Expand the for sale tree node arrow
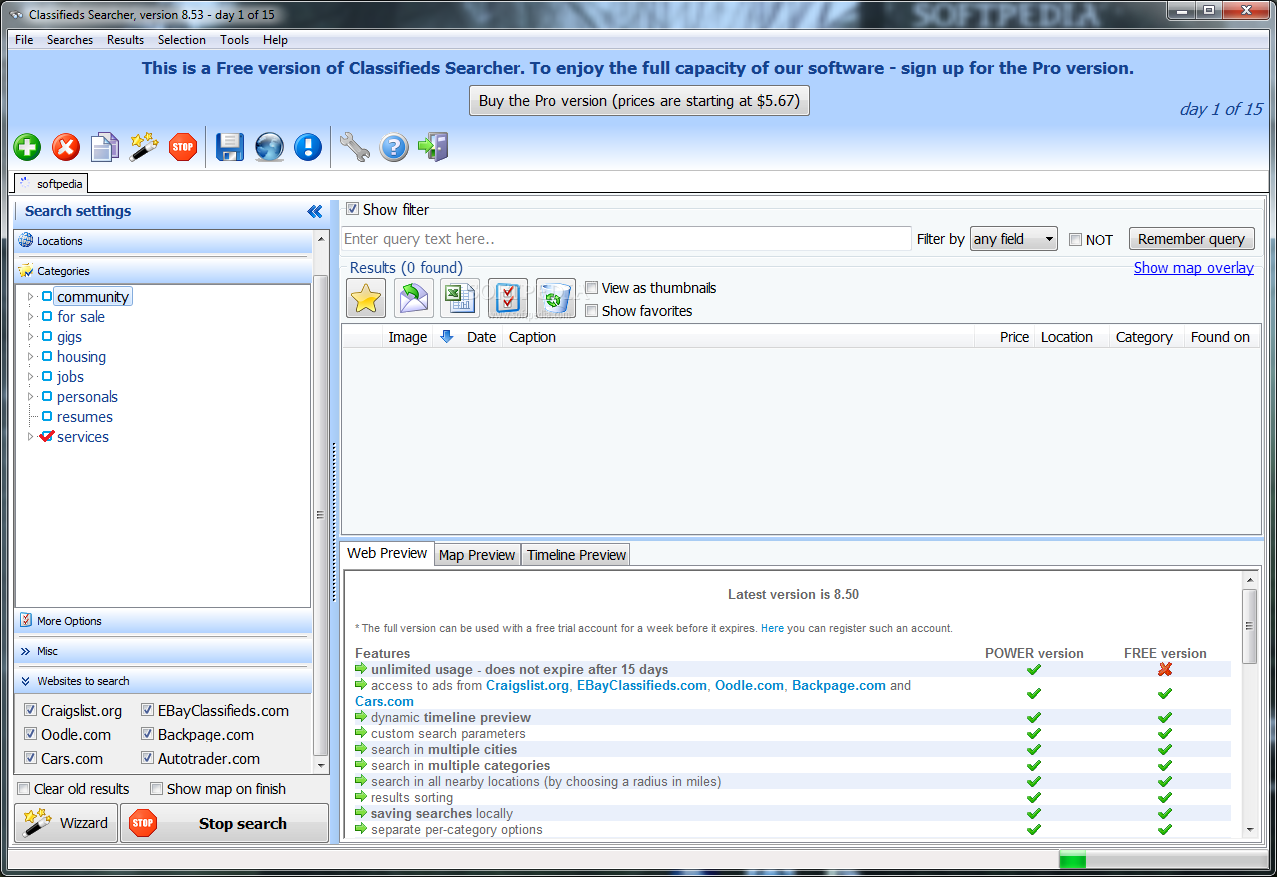 (31, 317)
